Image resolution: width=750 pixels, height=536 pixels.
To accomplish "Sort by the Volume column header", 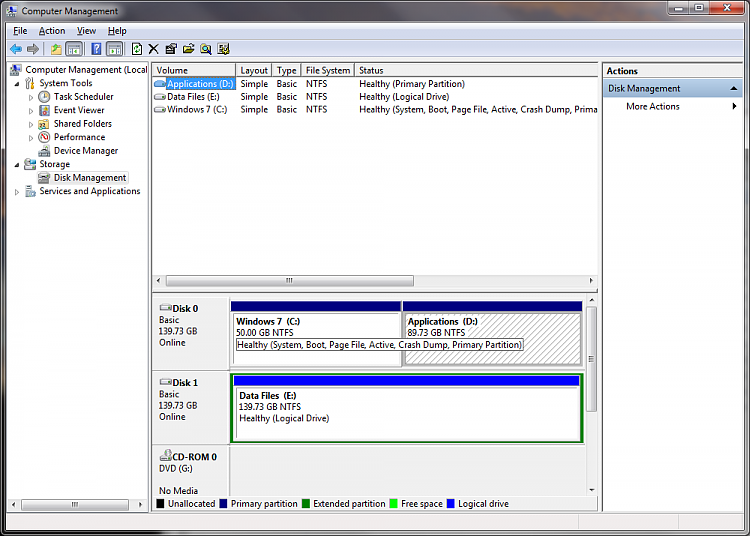I will (x=194, y=70).
